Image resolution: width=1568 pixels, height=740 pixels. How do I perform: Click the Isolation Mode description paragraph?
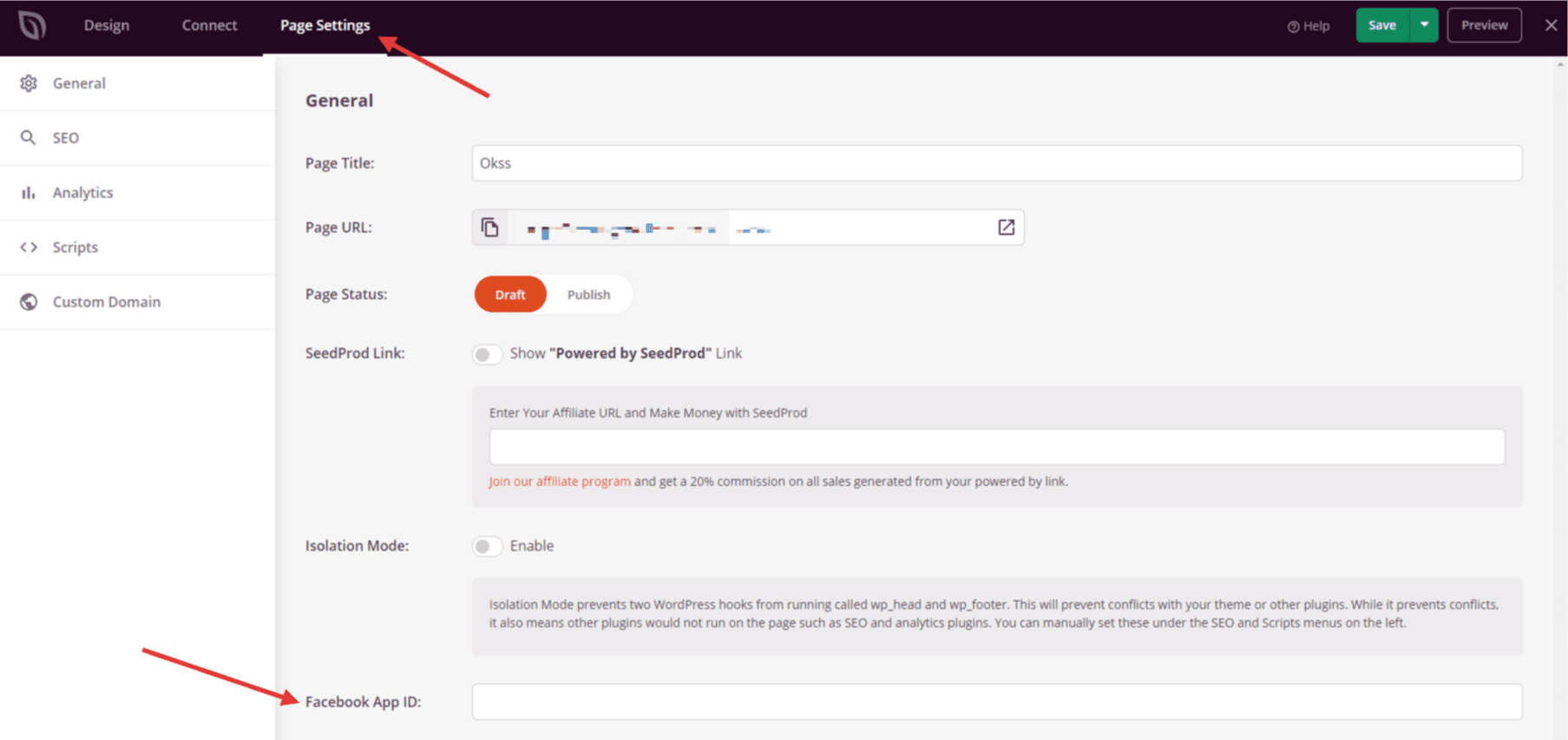(x=994, y=613)
